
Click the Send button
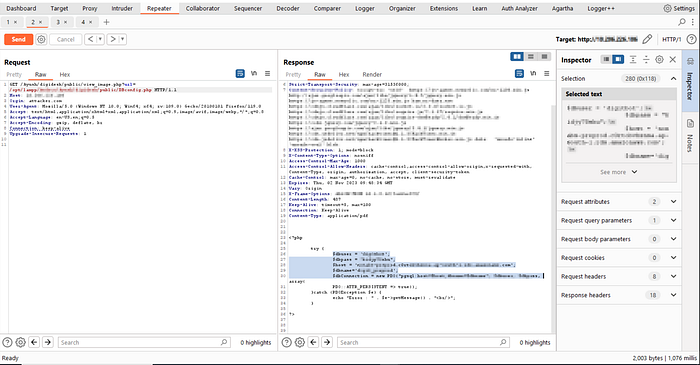click(18, 39)
